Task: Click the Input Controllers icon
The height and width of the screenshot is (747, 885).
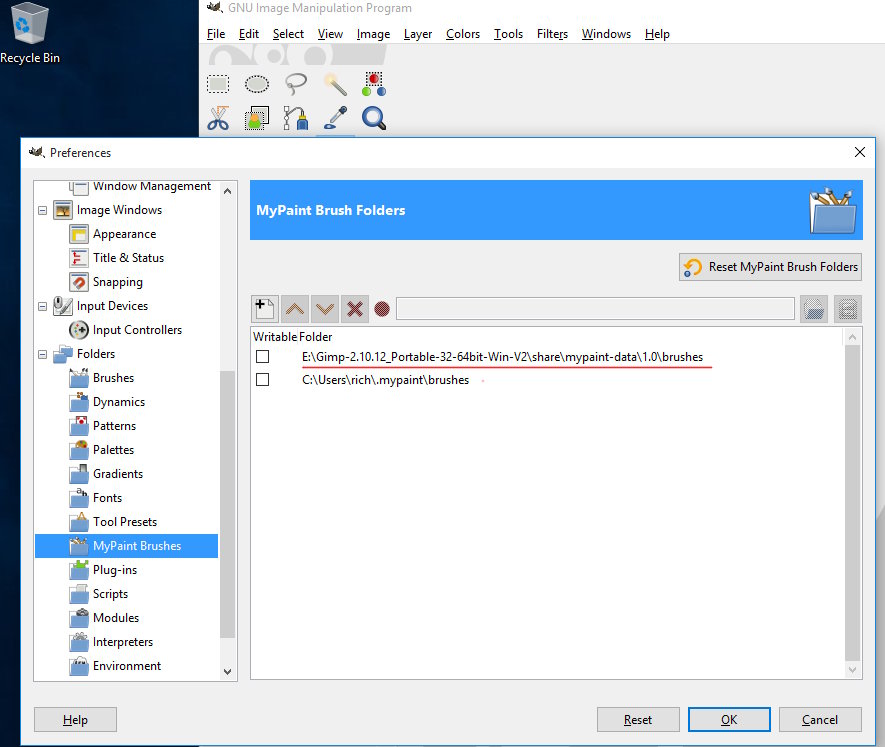Action: tap(79, 330)
